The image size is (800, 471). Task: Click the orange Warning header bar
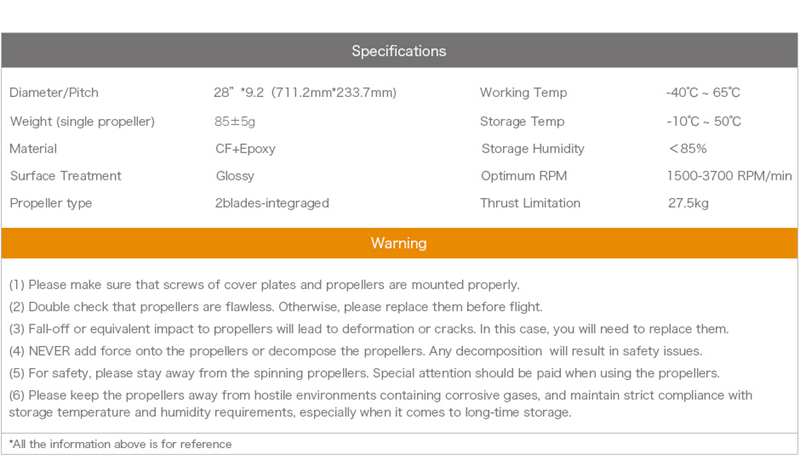(x=399, y=243)
